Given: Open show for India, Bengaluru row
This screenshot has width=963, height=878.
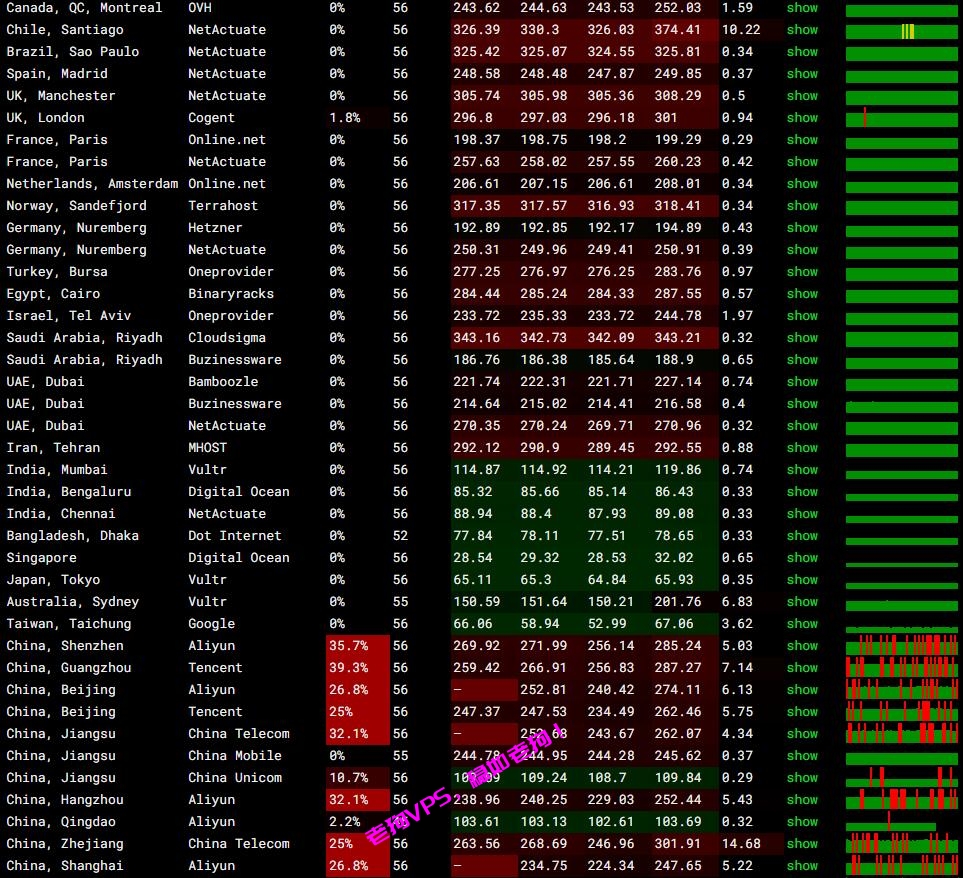Looking at the screenshot, I should tap(802, 492).
